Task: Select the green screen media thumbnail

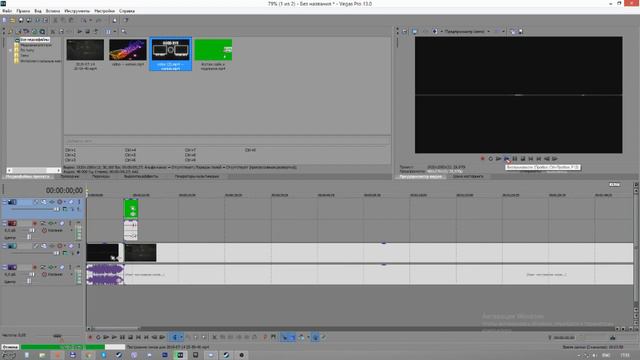Action: click(x=213, y=50)
